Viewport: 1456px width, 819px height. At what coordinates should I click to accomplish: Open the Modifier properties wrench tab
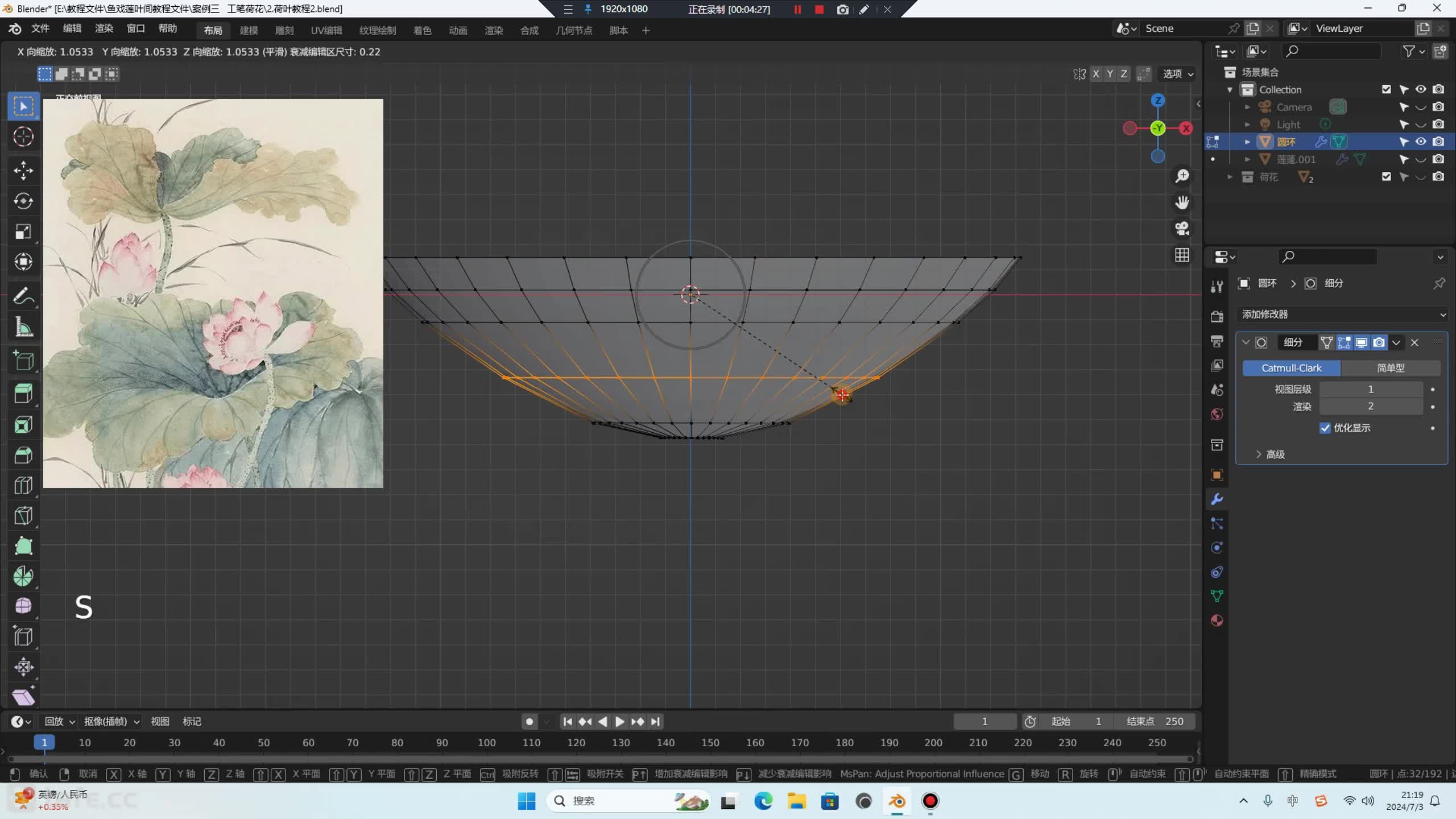(1217, 499)
